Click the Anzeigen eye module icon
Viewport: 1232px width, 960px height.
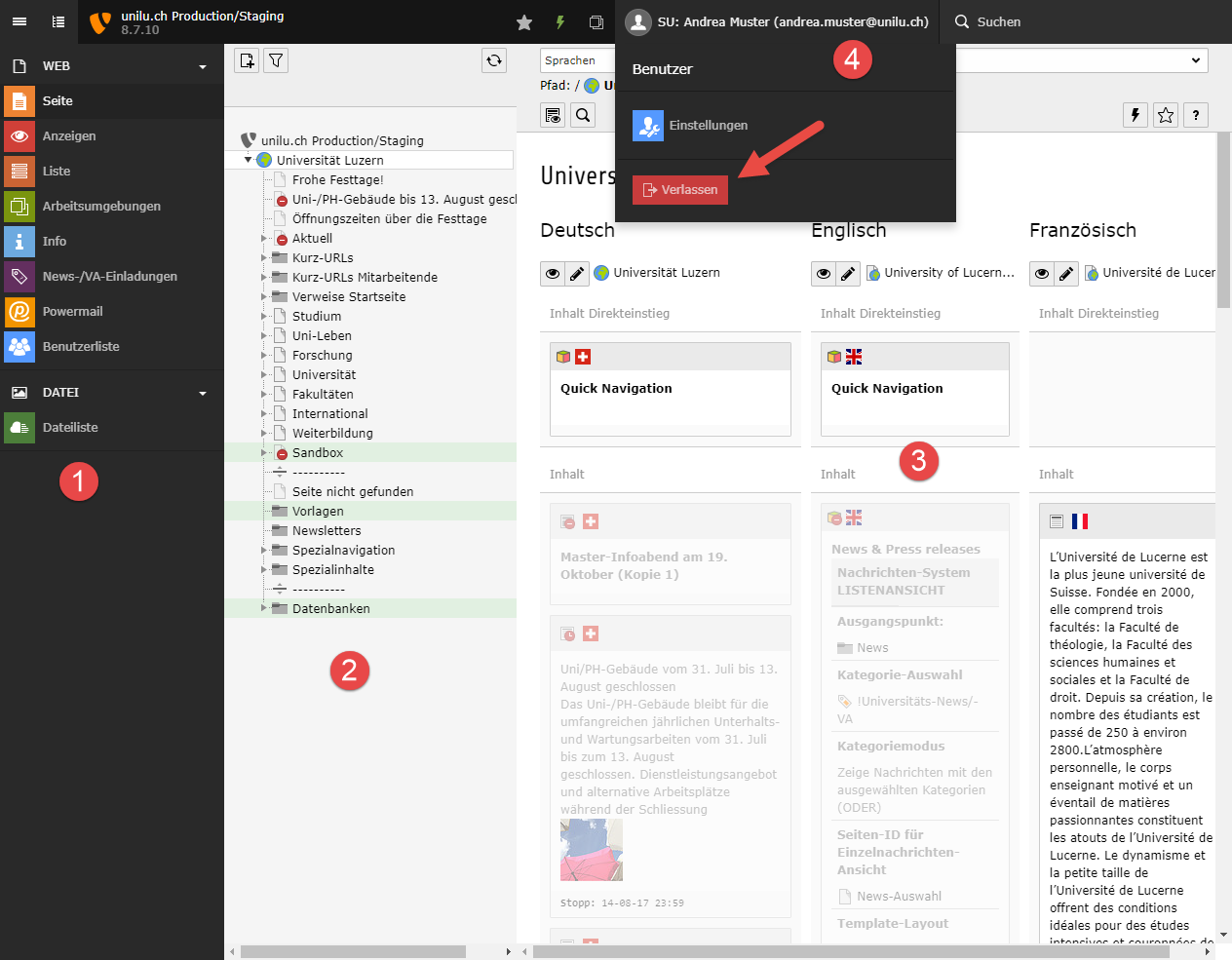(19, 136)
